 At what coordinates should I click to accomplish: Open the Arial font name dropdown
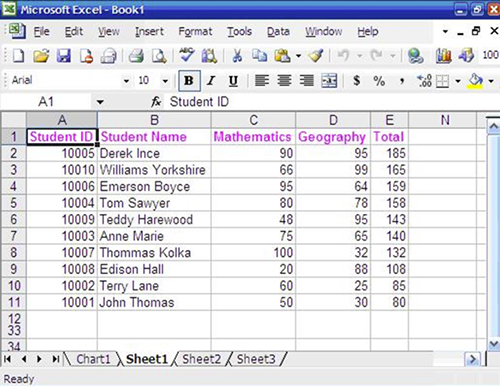[x=126, y=81]
